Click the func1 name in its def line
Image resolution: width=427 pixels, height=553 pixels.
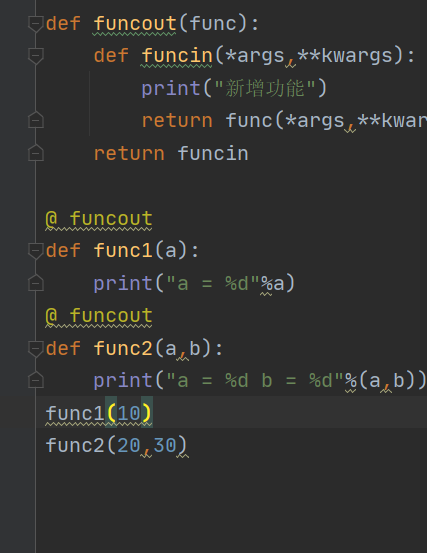[x=123, y=251]
